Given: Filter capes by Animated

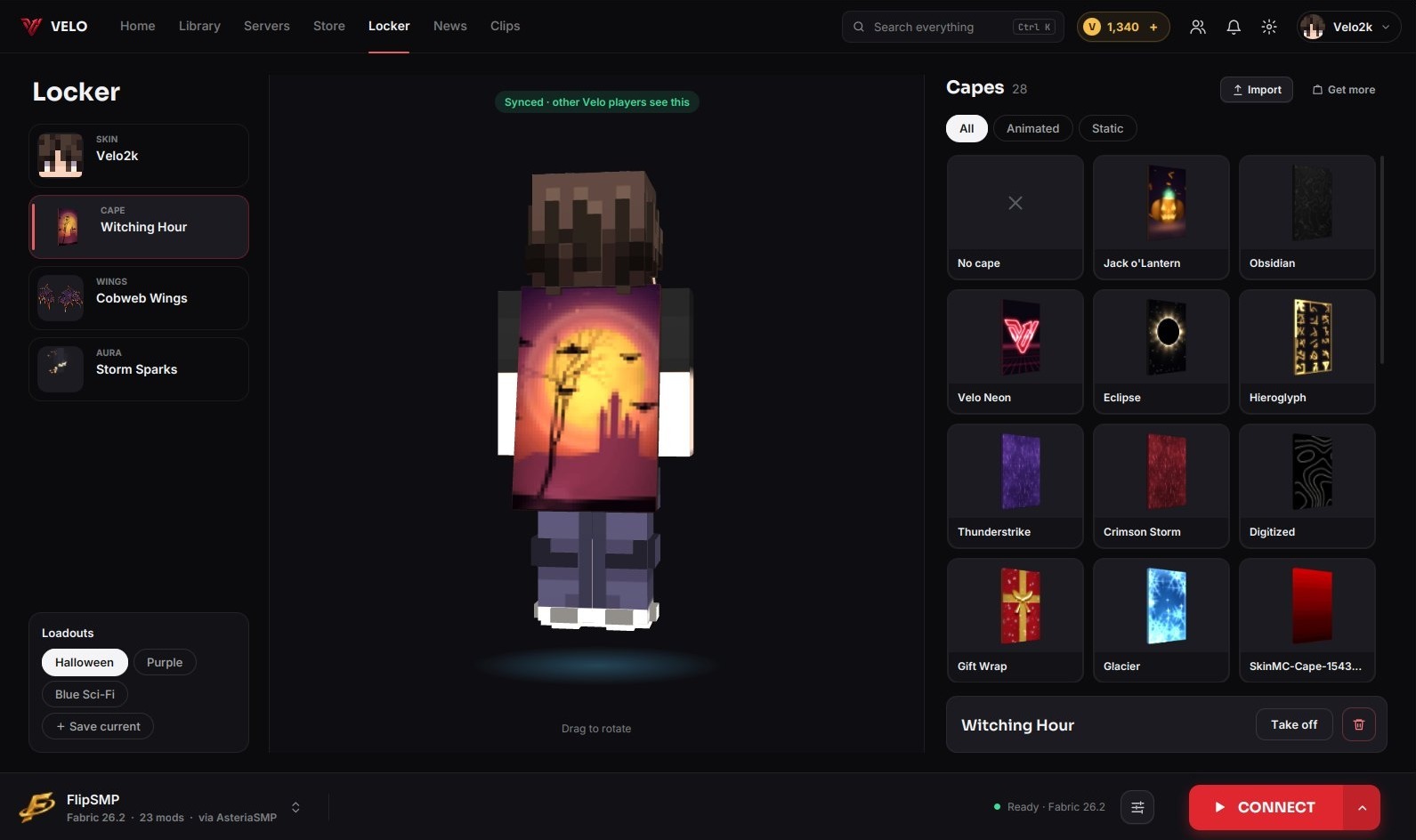Looking at the screenshot, I should pyautogui.click(x=1032, y=128).
